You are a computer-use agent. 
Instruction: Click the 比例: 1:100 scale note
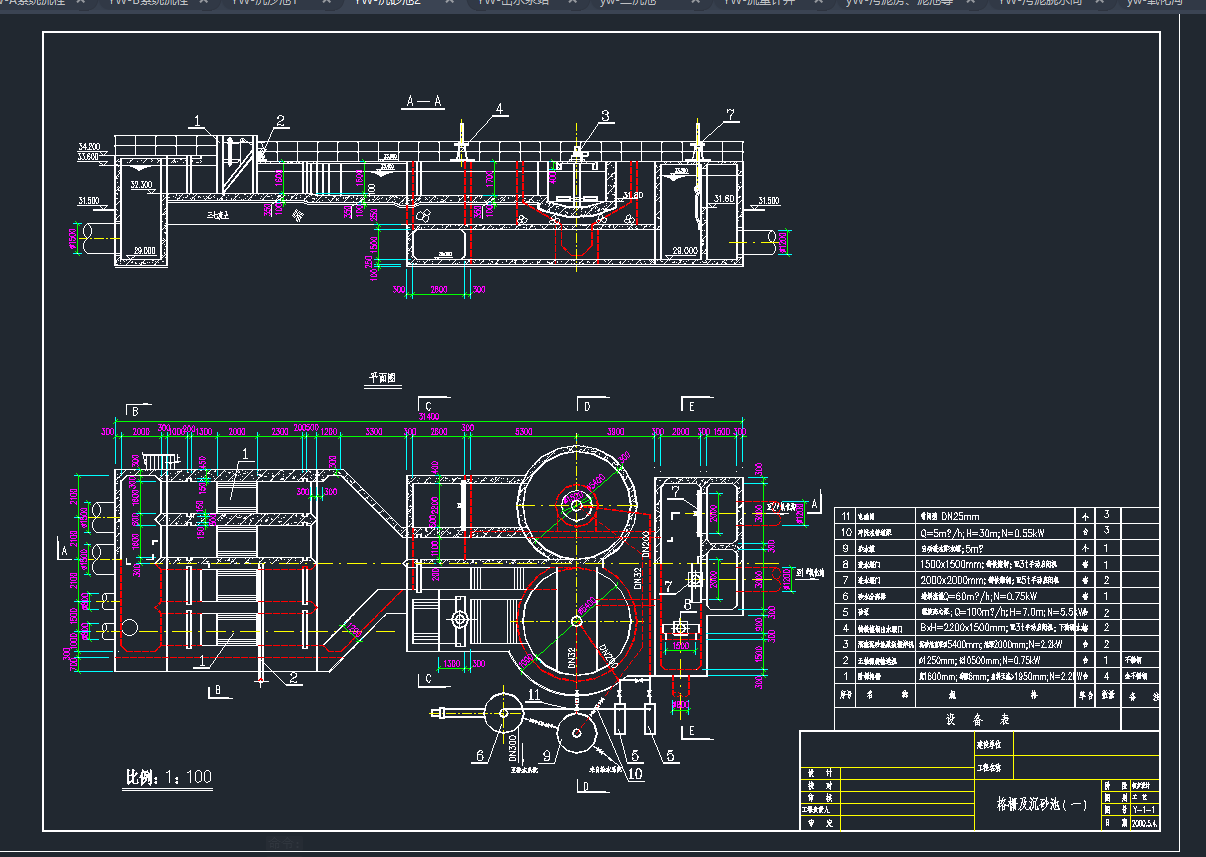pyautogui.click(x=168, y=777)
